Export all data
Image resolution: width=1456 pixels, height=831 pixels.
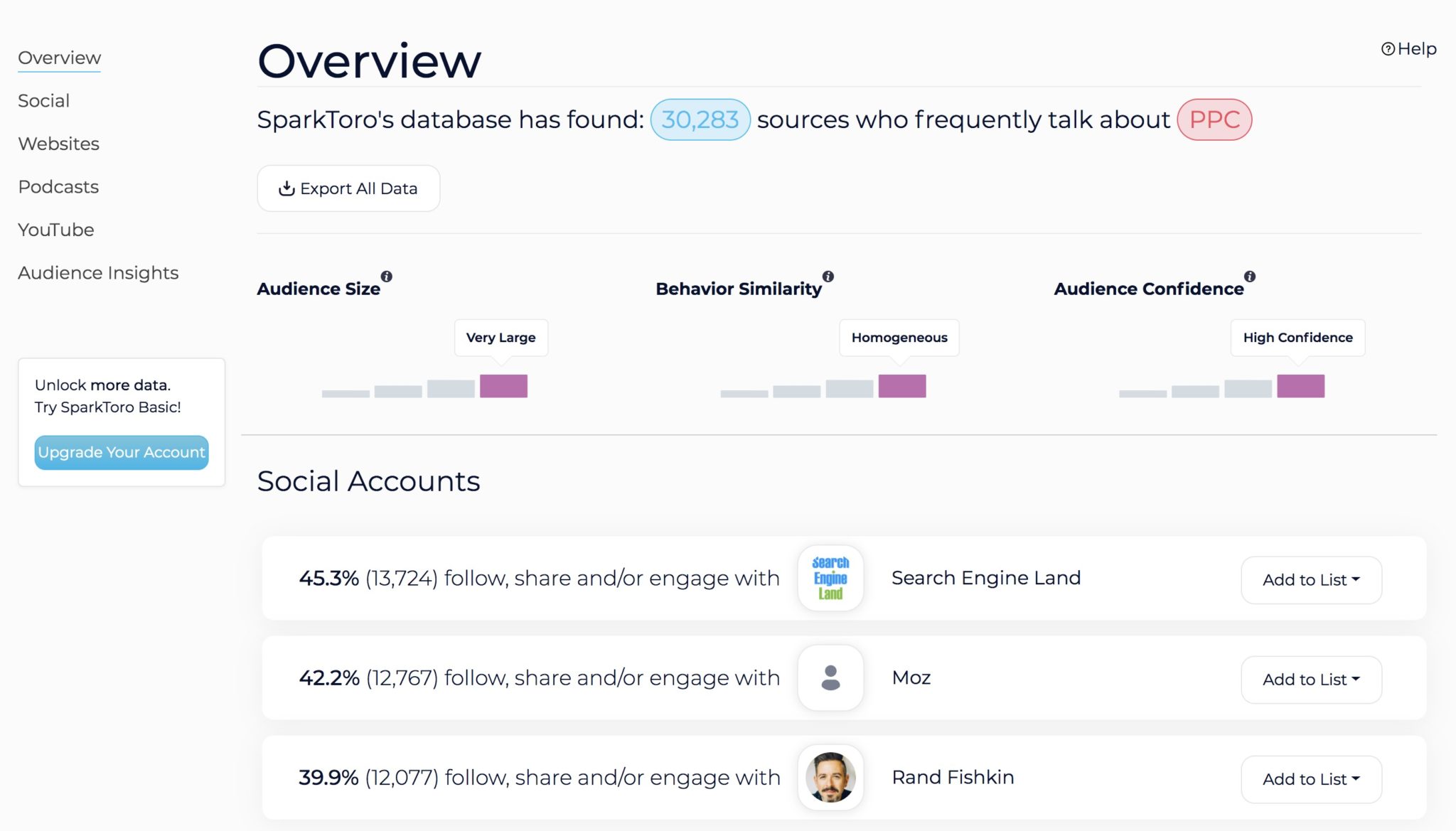348,188
